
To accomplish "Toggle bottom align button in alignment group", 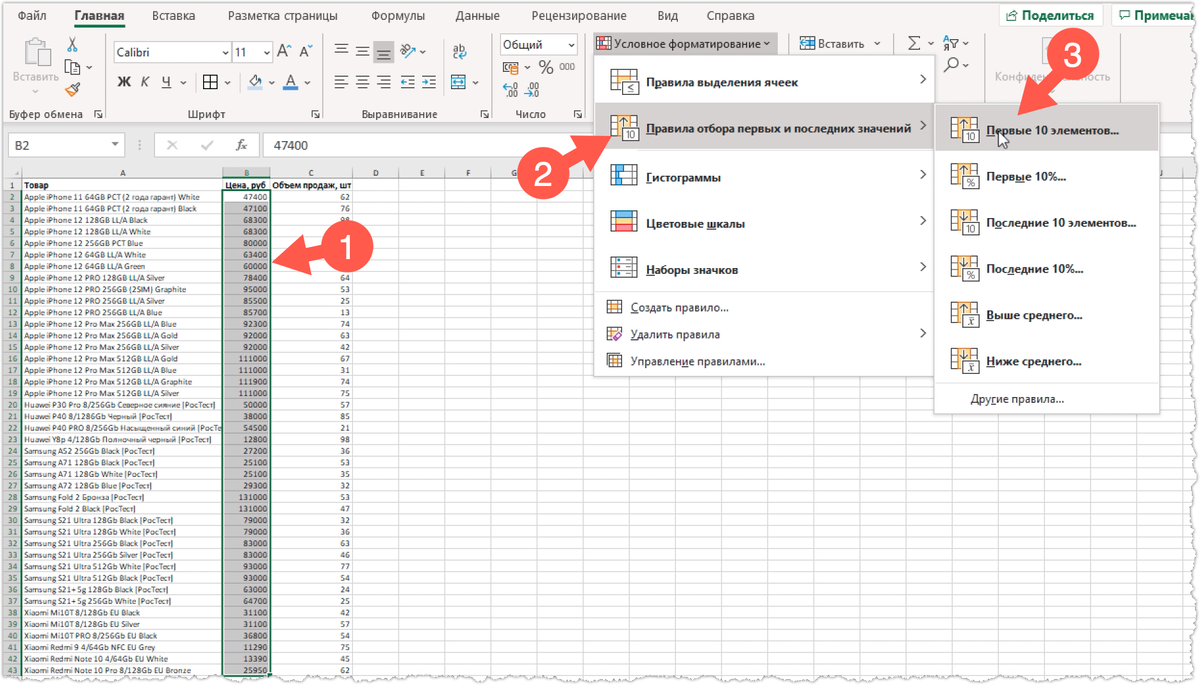I will click(x=383, y=51).
